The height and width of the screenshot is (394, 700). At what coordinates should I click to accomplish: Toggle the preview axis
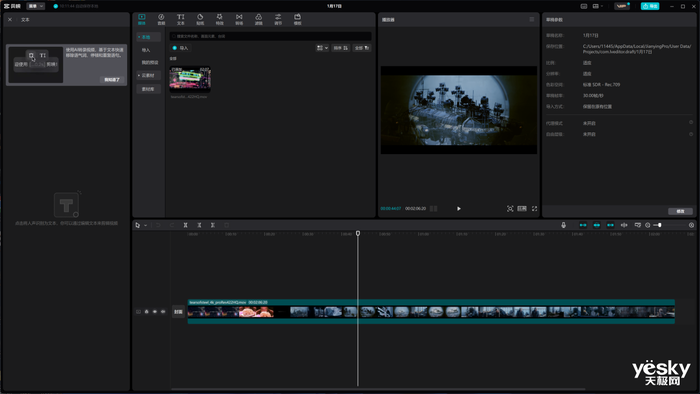(x=624, y=225)
